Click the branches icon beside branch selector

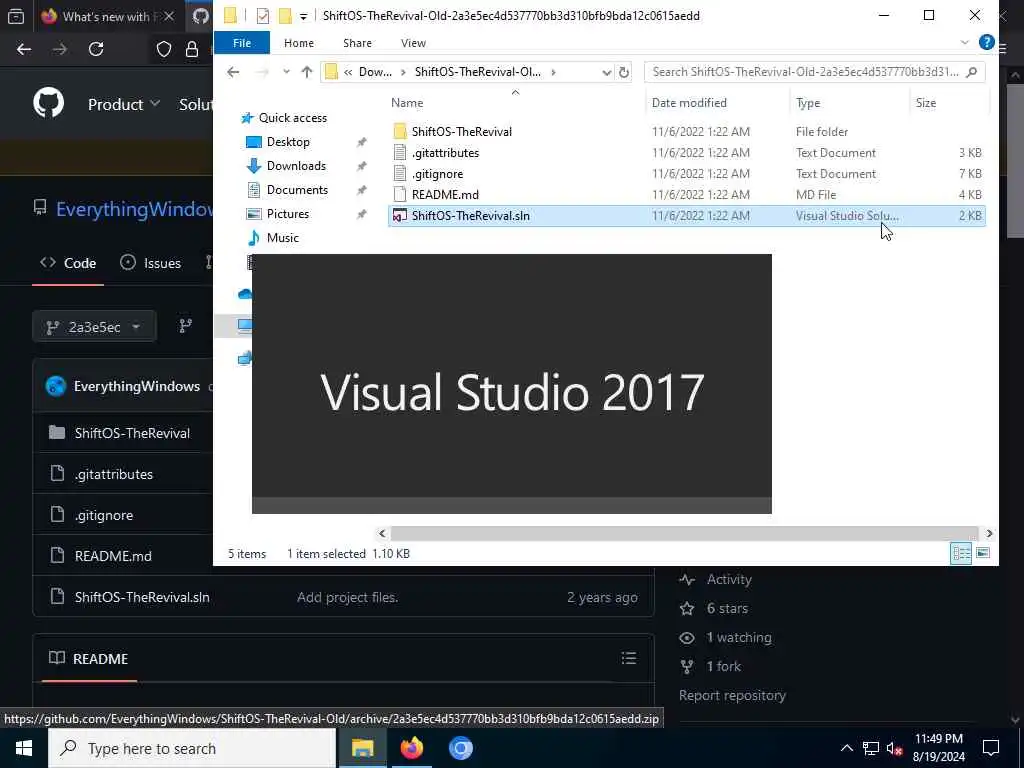coord(186,326)
